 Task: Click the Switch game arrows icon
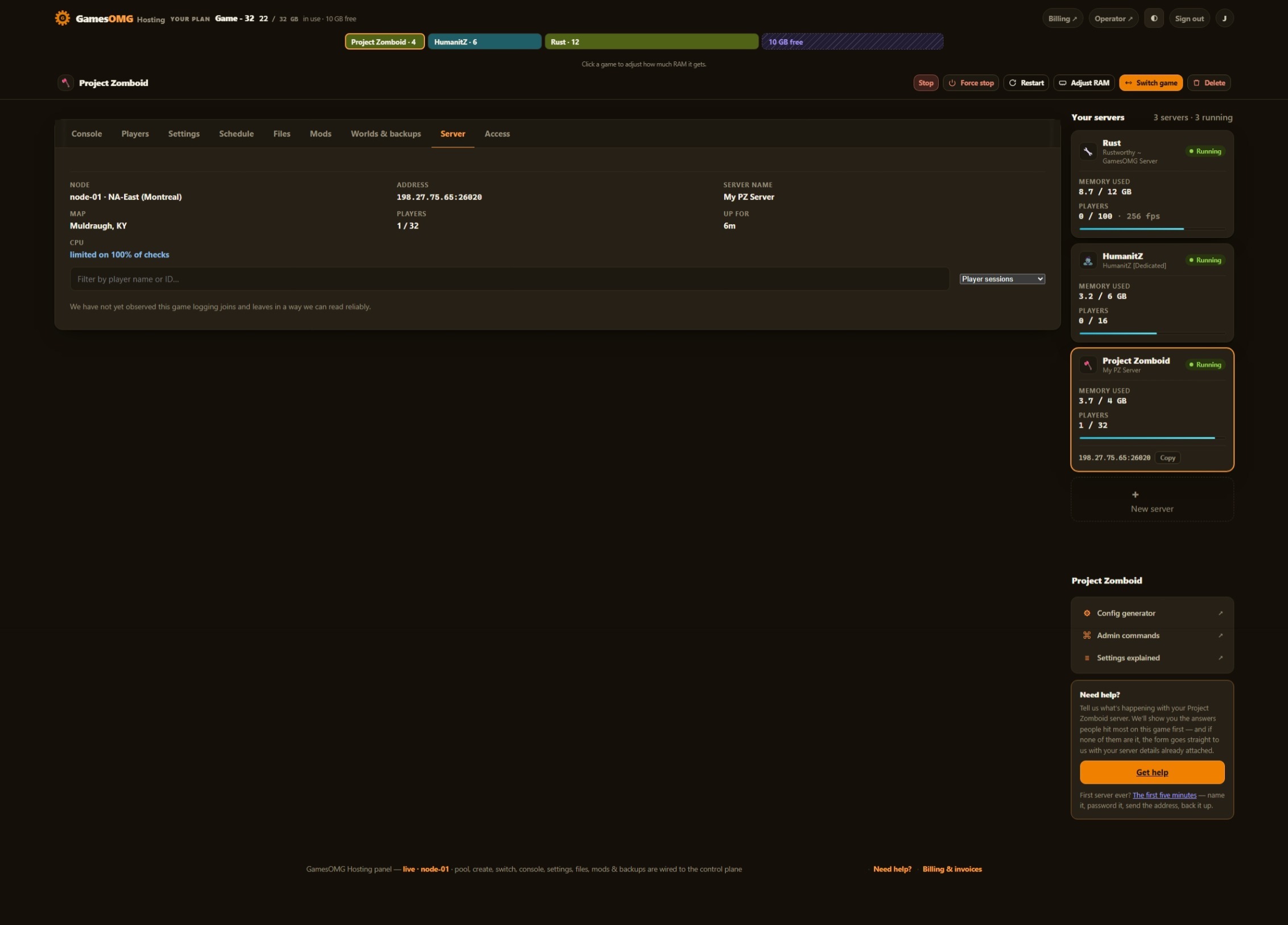[x=1128, y=83]
